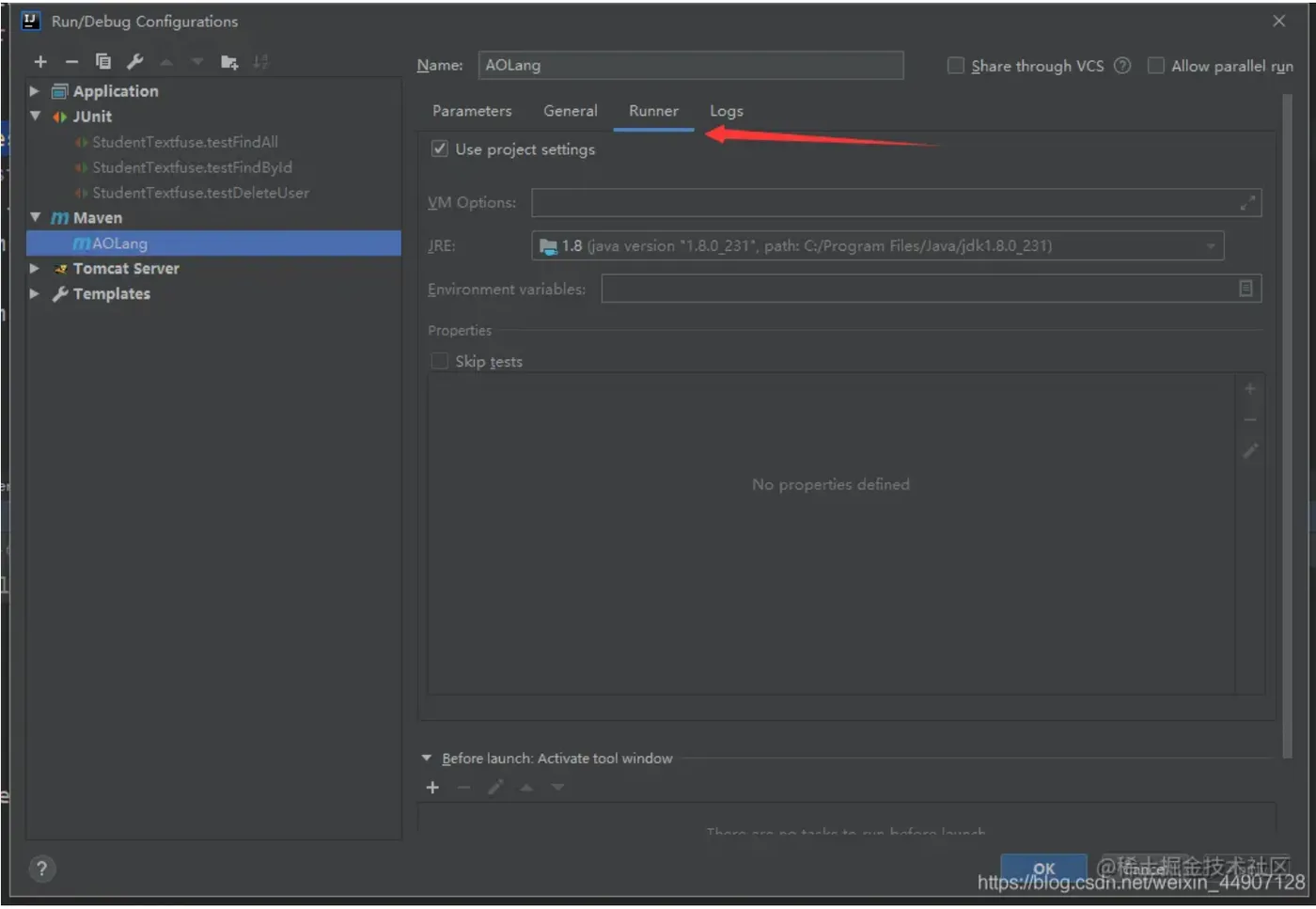The height and width of the screenshot is (909, 1316).
Task: Add a new property in properties table
Action: [1250, 389]
